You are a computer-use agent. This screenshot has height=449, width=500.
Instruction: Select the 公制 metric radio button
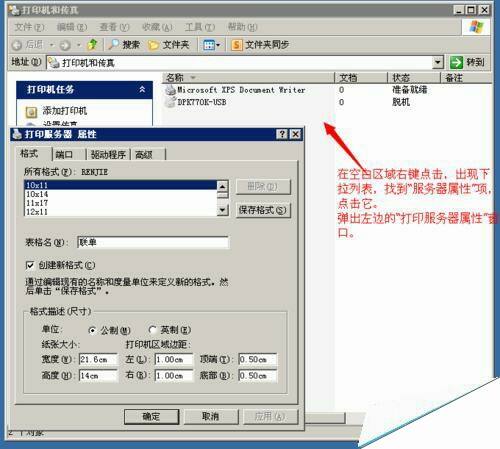[x=92, y=330]
